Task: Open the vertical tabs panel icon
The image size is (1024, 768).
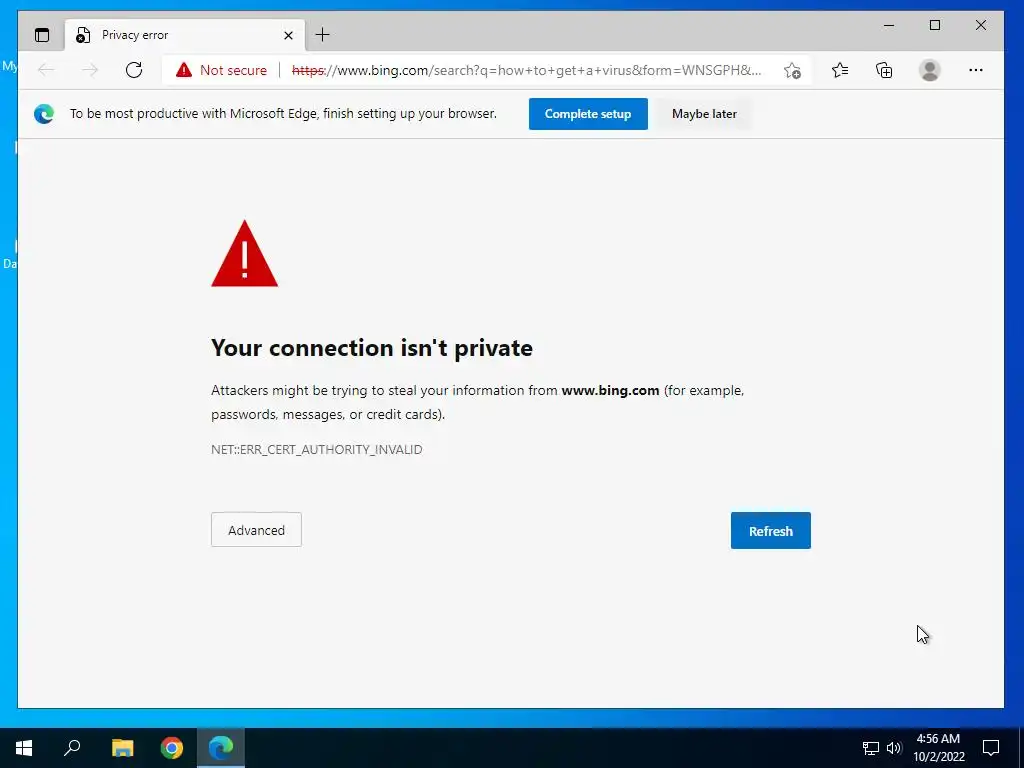Action: (42, 35)
